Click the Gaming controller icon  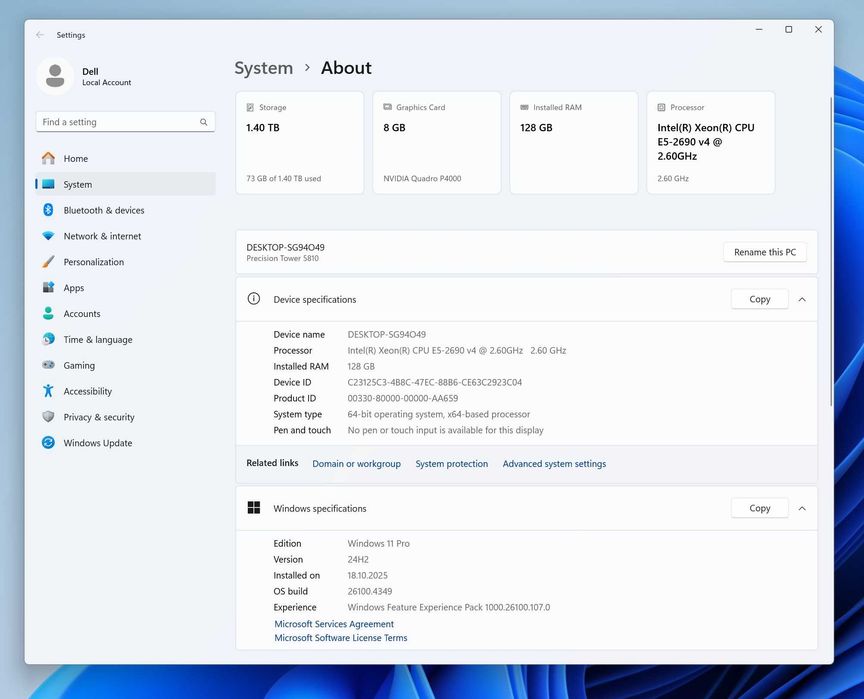coord(48,365)
